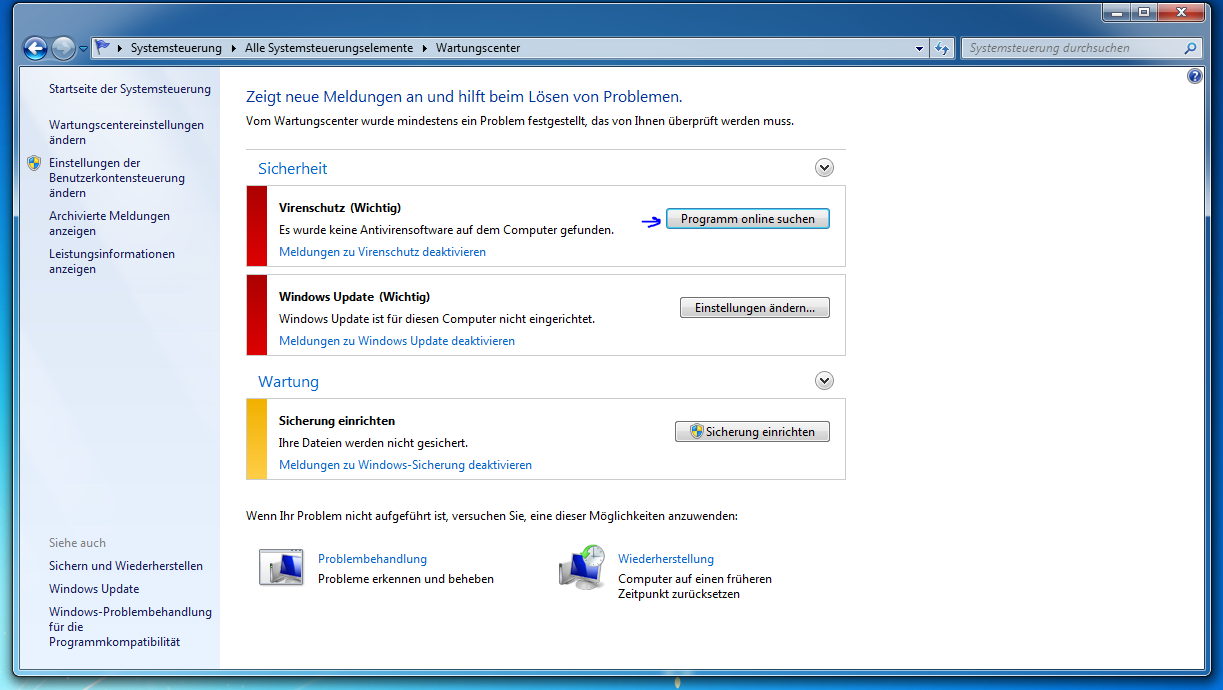Close the Wartungscenter window
The height and width of the screenshot is (690, 1223).
click(x=1180, y=12)
